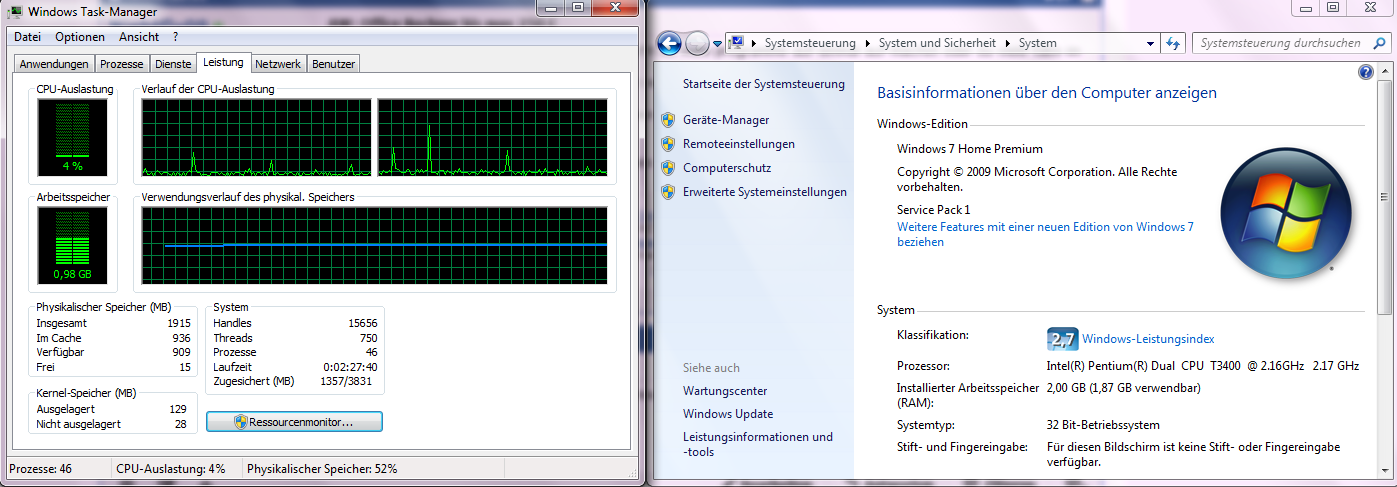Open Remoteeinstellungen link
1397x487 pixels.
pyautogui.click(x=739, y=144)
